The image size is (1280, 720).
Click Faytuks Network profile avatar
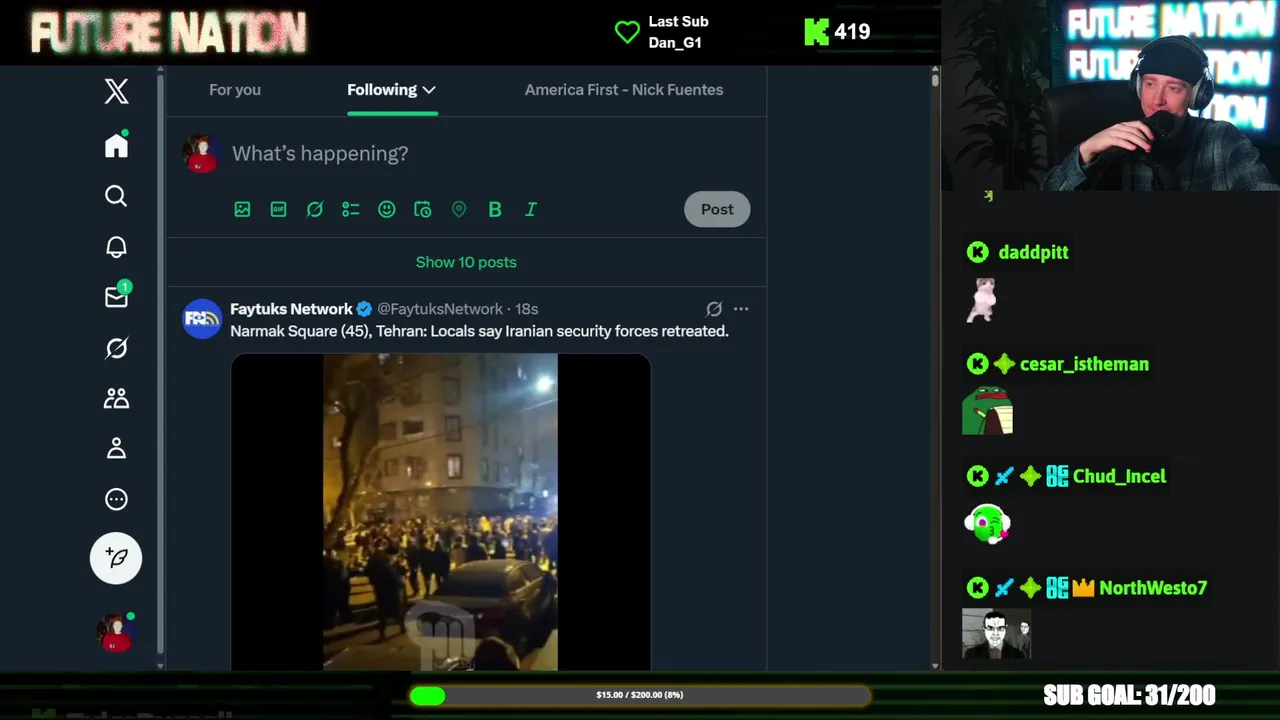pyautogui.click(x=201, y=319)
